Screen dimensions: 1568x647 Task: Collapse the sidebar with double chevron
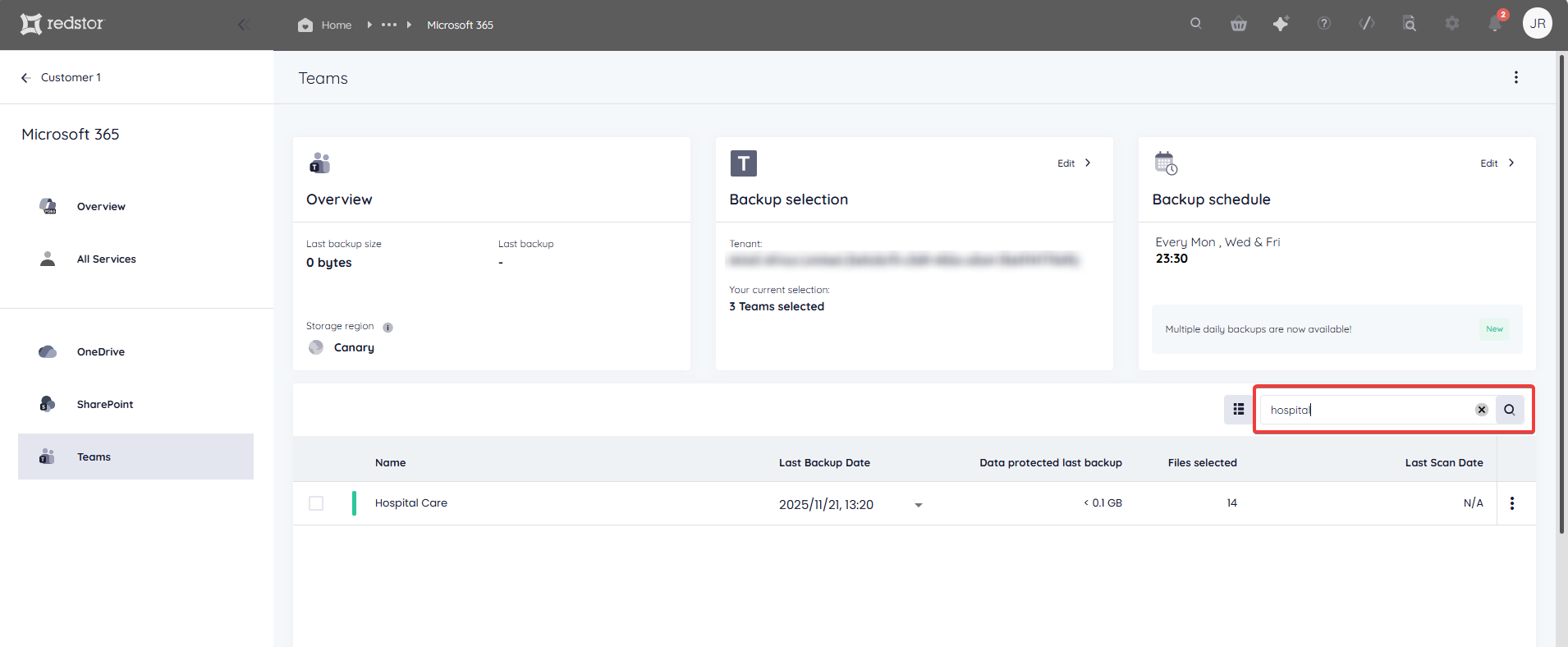pyautogui.click(x=243, y=25)
